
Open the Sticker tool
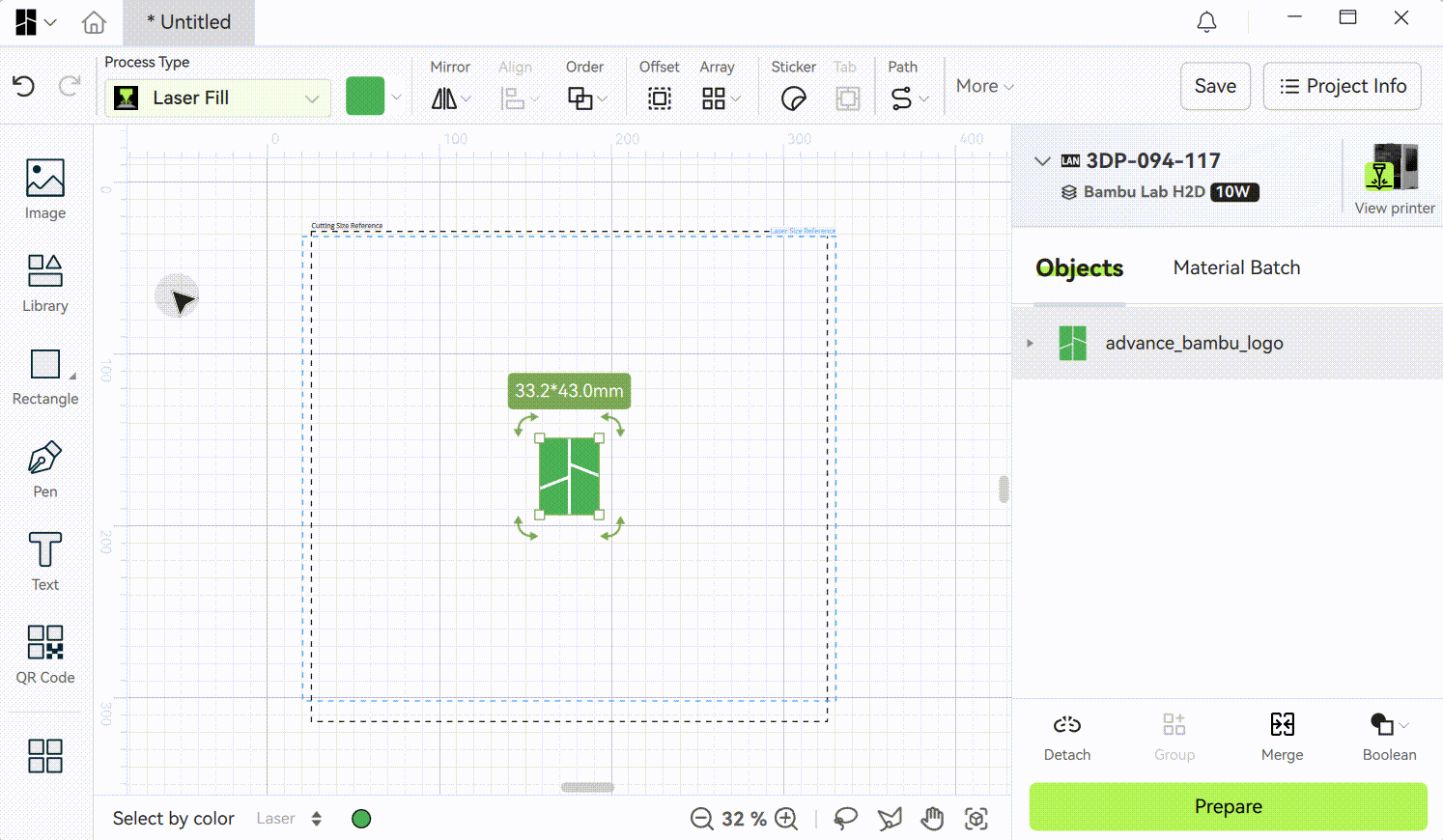794,98
